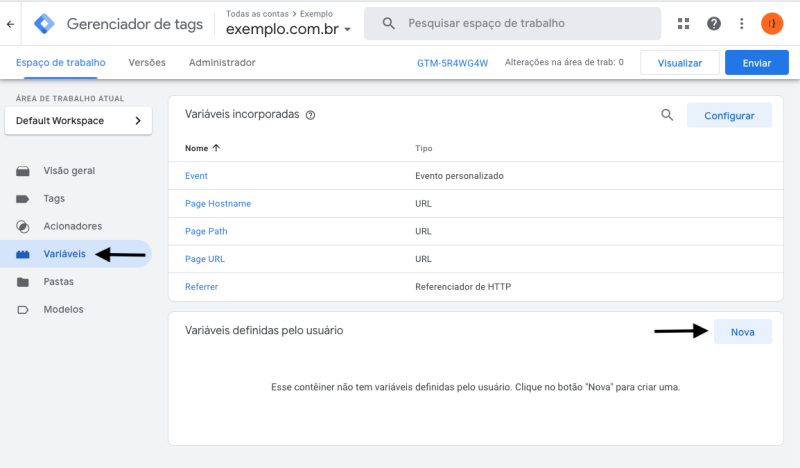800x468 pixels.
Task: Click the search icon in built-in variables
Action: click(667, 115)
